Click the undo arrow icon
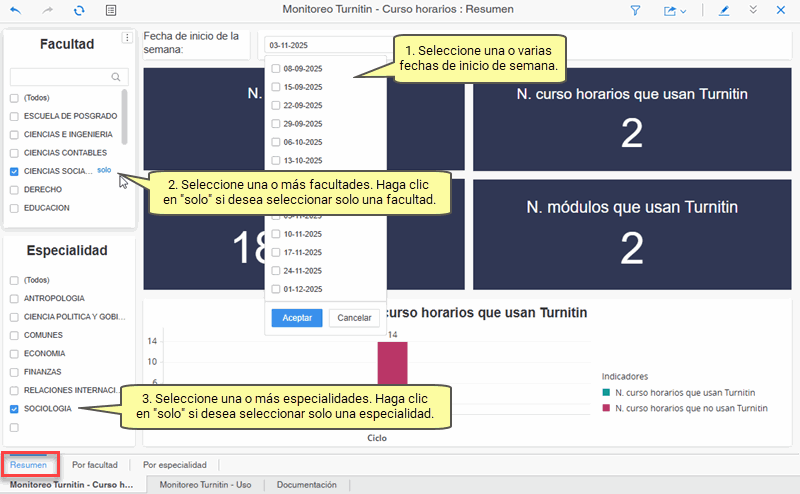800x494 pixels. click(15, 10)
